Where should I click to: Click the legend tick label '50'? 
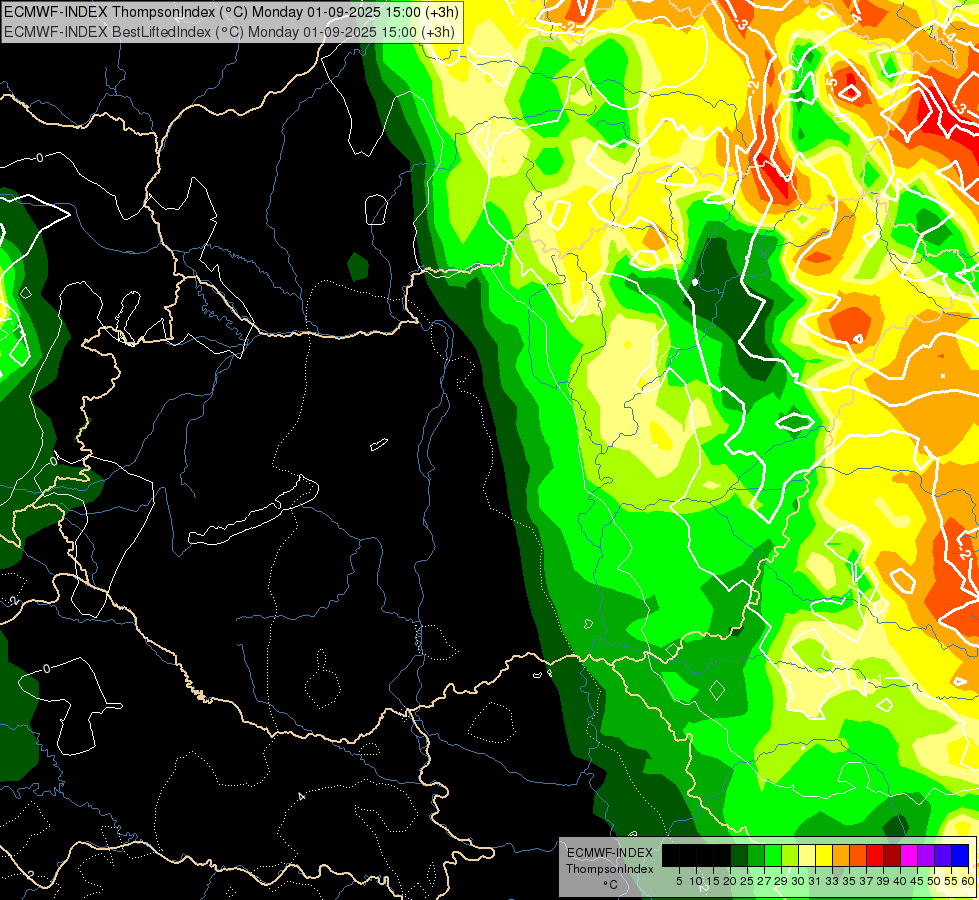(935, 881)
